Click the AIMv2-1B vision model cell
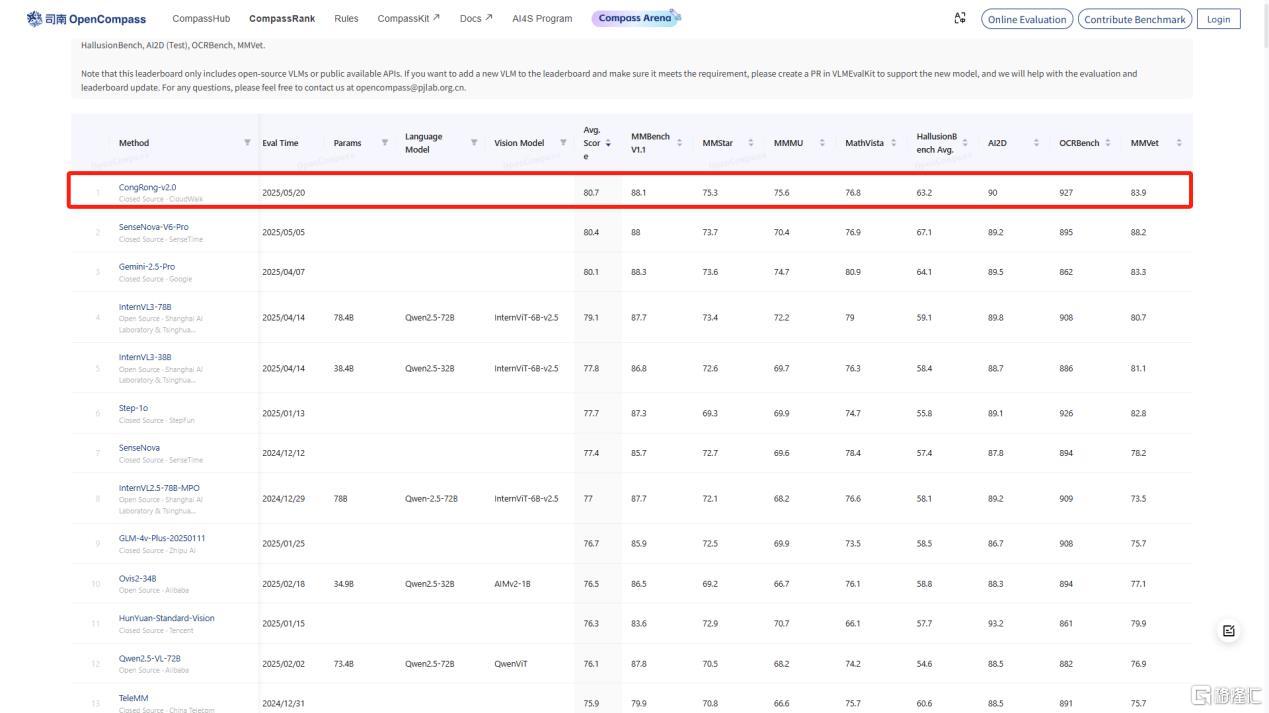Viewport: 1269px width, 713px height. pyautogui.click(x=512, y=583)
